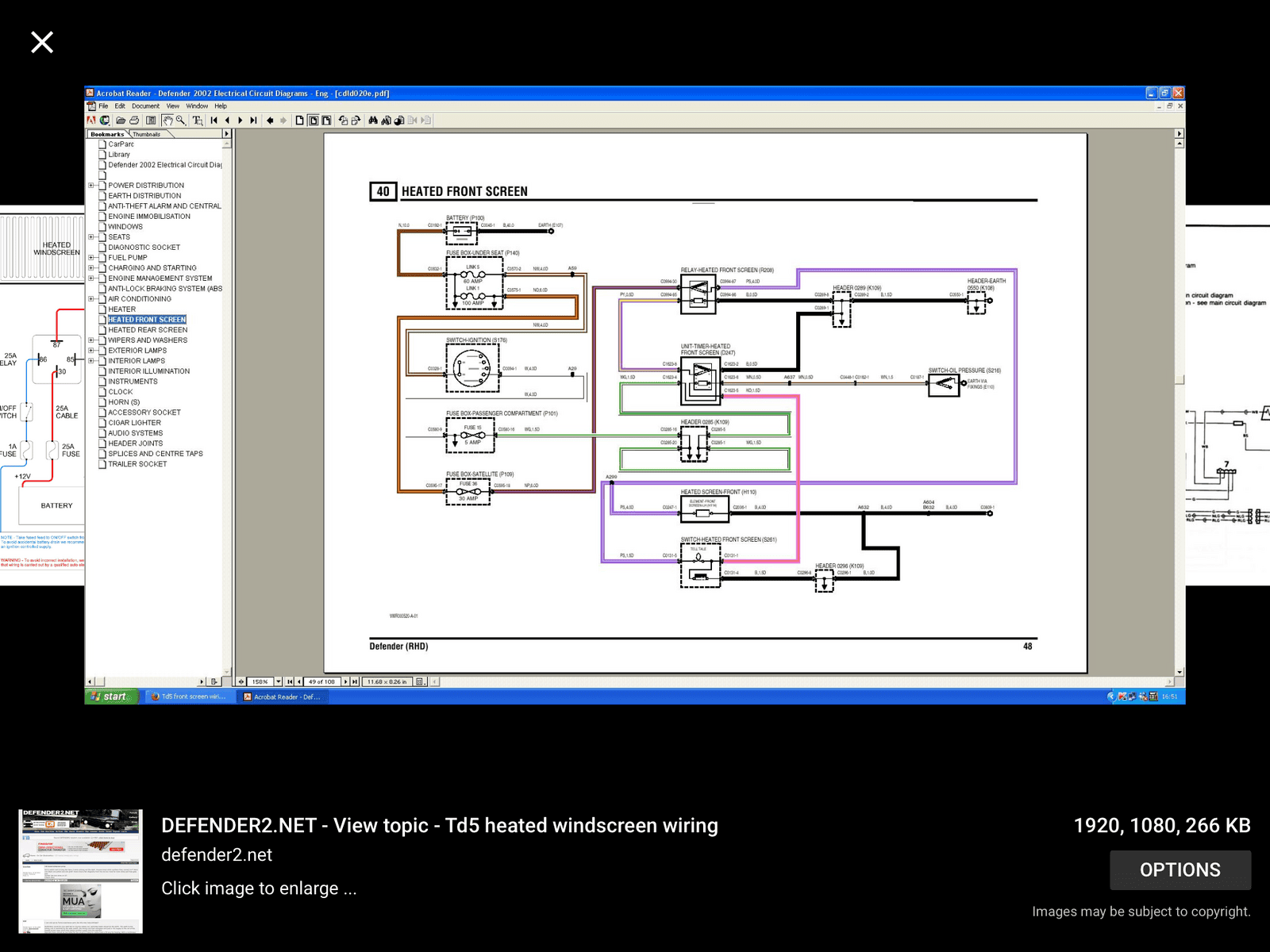Rotate view counterclockwise

tap(343, 121)
